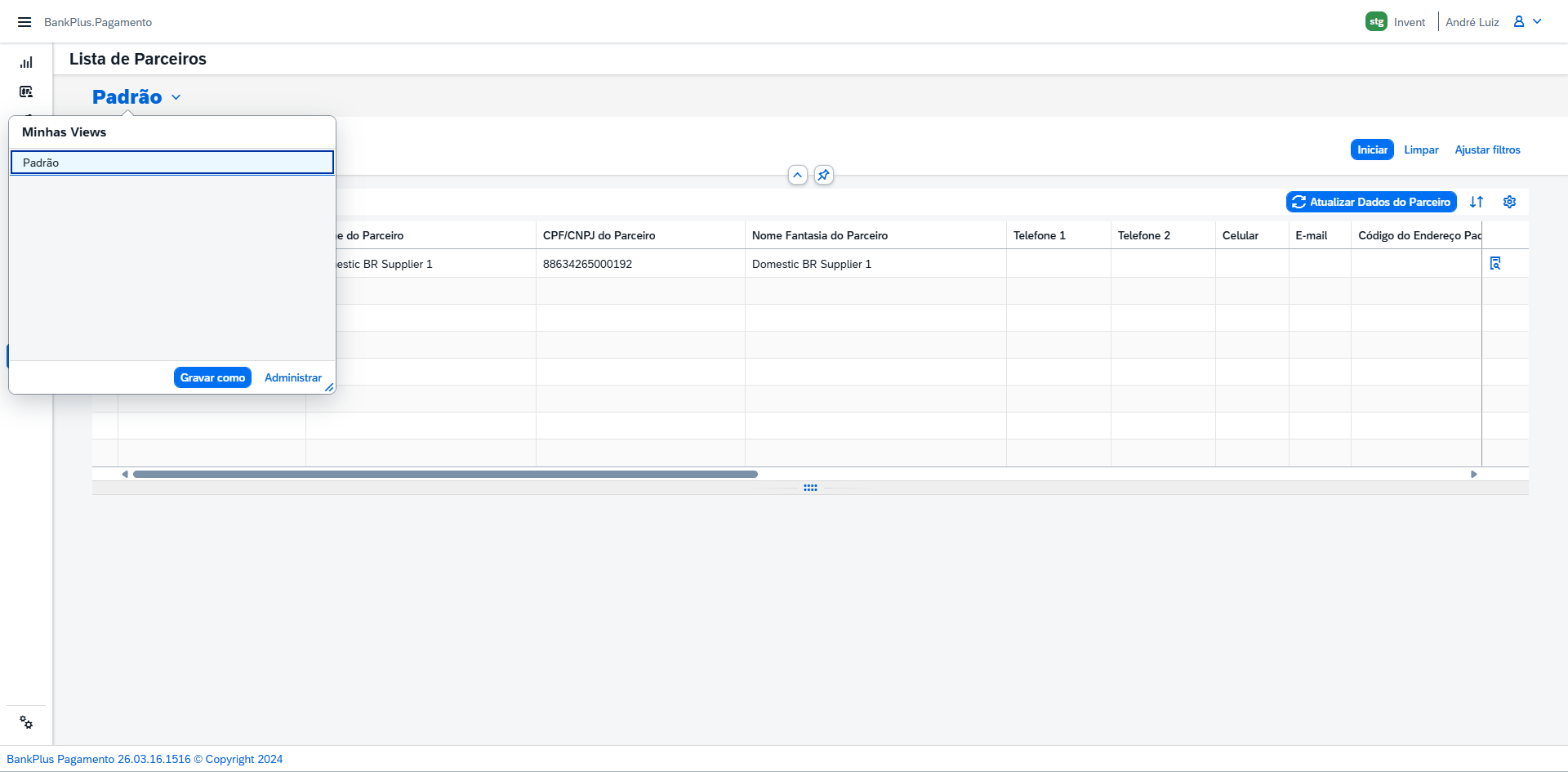Open the chart analytics sidebar icon
This screenshot has width=1568, height=772.
[26, 62]
